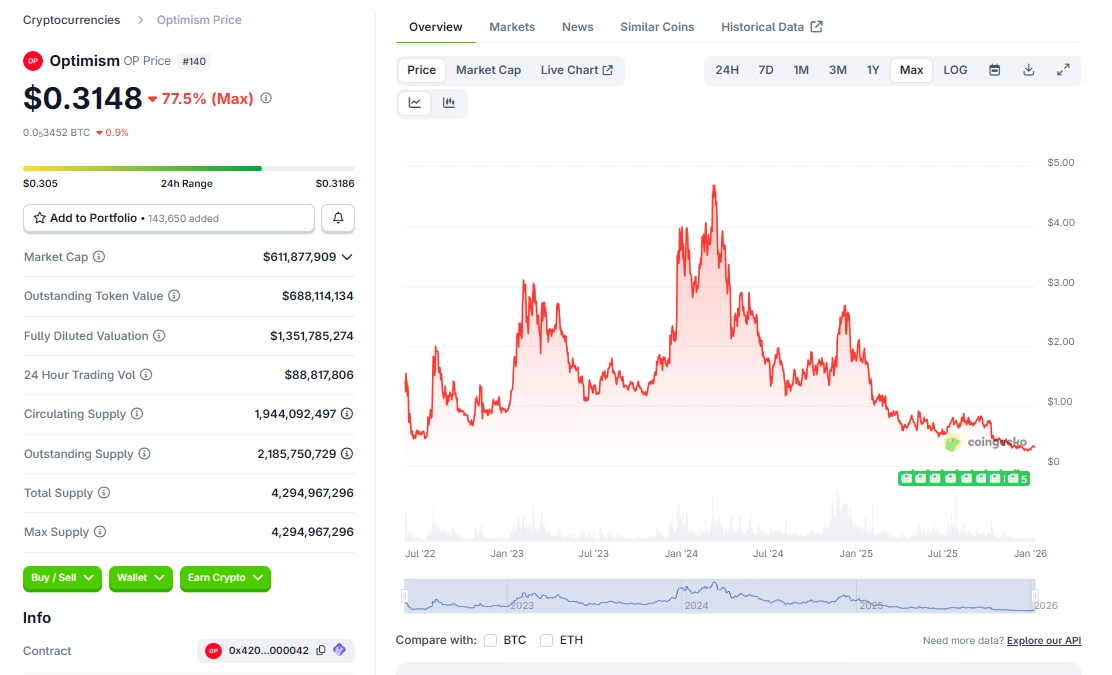Click the price alert bell icon
The image size is (1112, 675).
pos(338,218)
